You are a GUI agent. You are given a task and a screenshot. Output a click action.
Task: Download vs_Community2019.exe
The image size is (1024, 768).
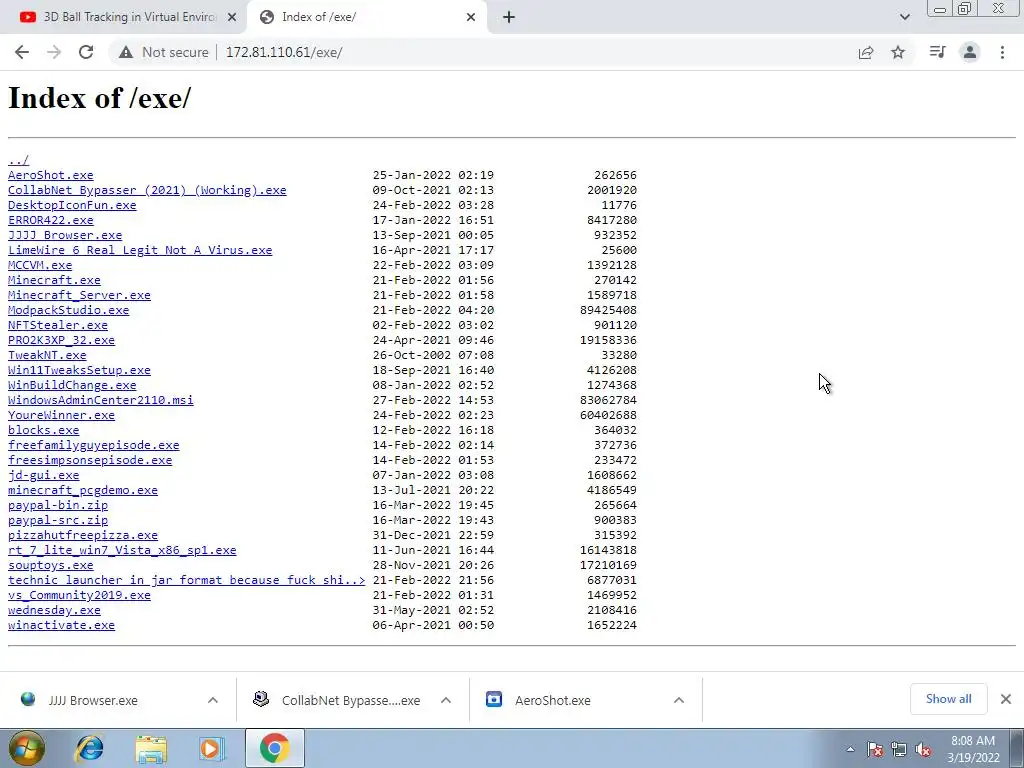point(79,596)
